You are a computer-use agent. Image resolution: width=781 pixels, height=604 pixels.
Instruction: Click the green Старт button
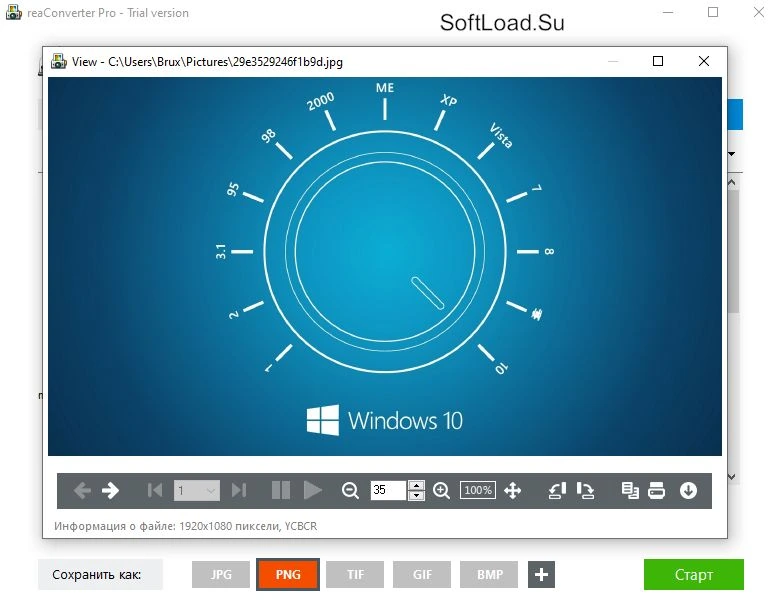click(694, 575)
